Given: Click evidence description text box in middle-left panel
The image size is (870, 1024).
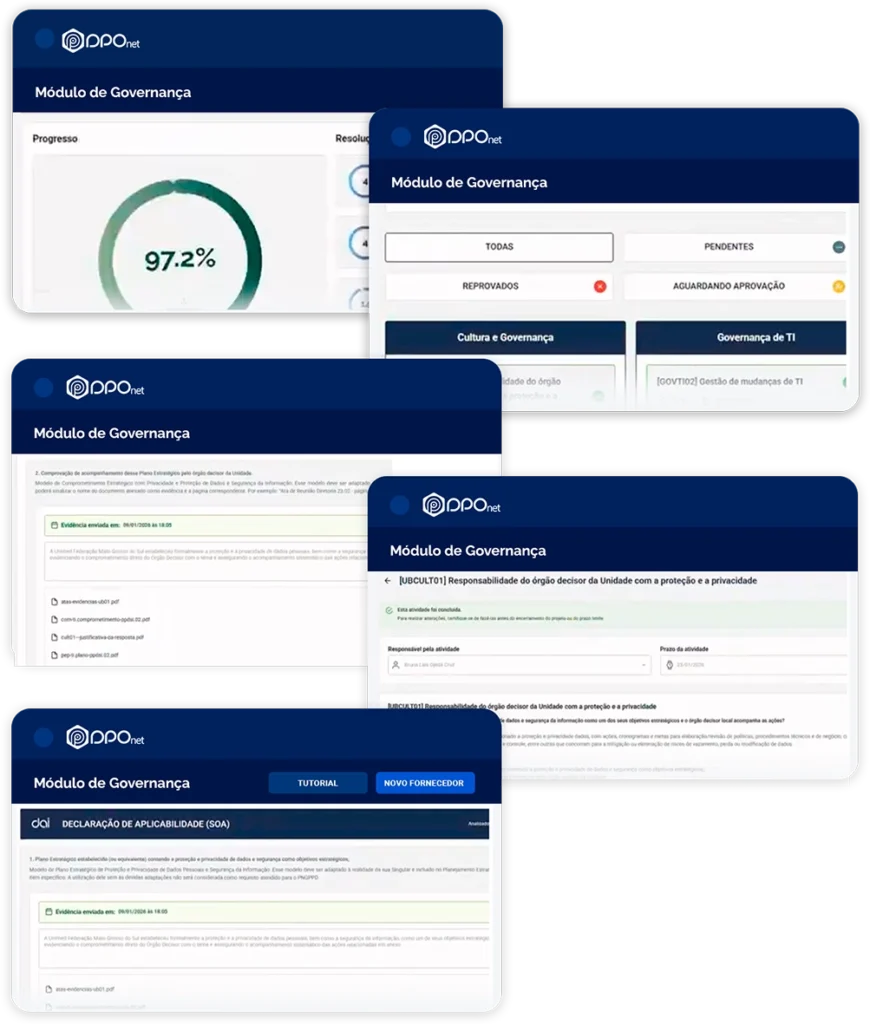Looking at the screenshot, I should pos(206,561).
